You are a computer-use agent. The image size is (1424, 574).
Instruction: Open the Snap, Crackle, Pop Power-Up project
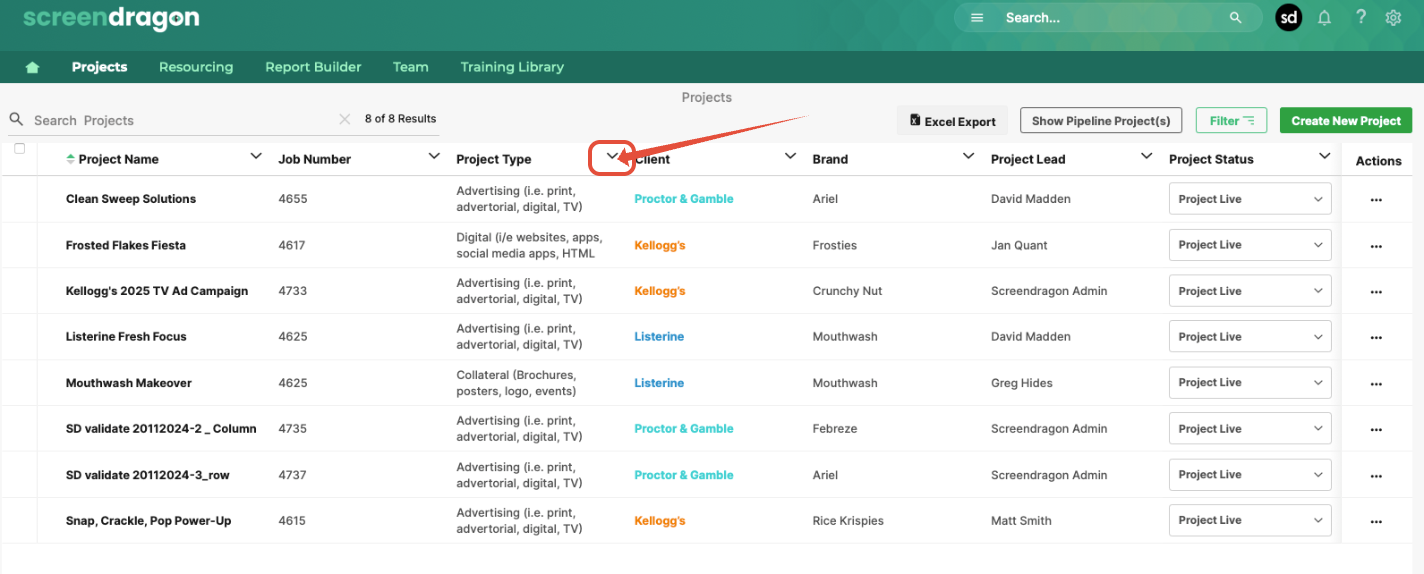[148, 521]
